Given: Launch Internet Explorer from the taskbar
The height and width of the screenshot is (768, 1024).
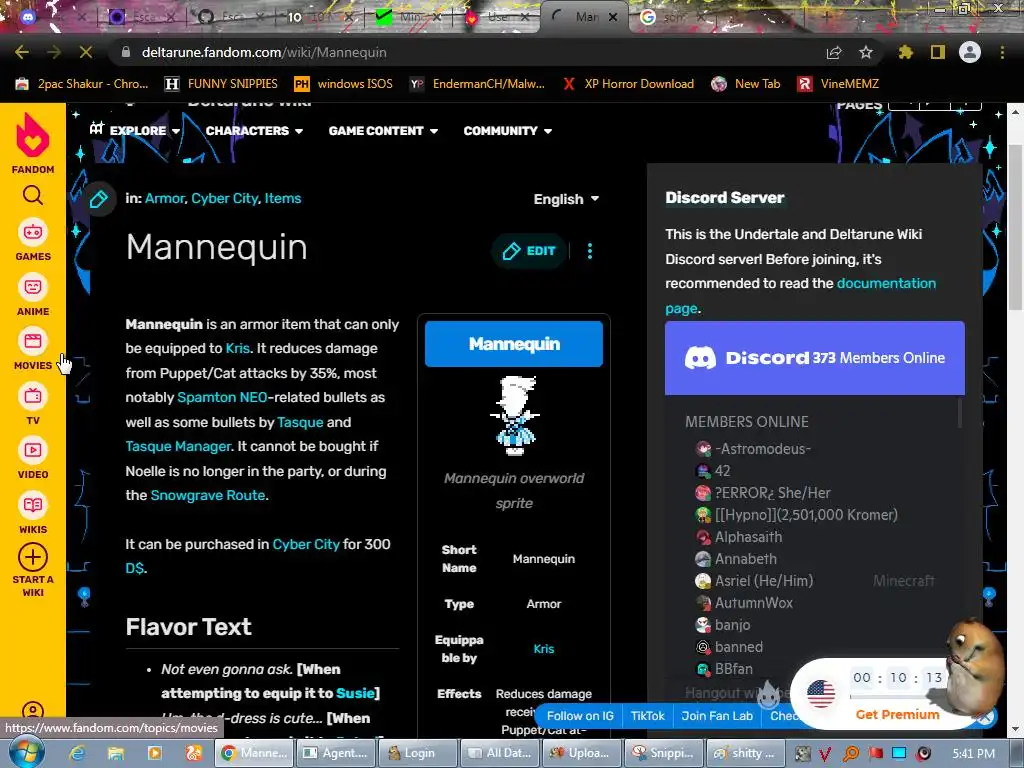Looking at the screenshot, I should (77, 753).
